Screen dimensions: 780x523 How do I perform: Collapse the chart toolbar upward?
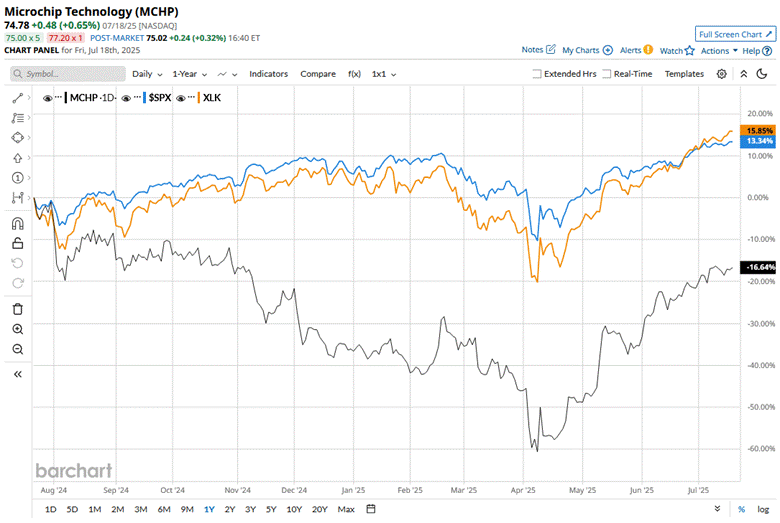(744, 74)
